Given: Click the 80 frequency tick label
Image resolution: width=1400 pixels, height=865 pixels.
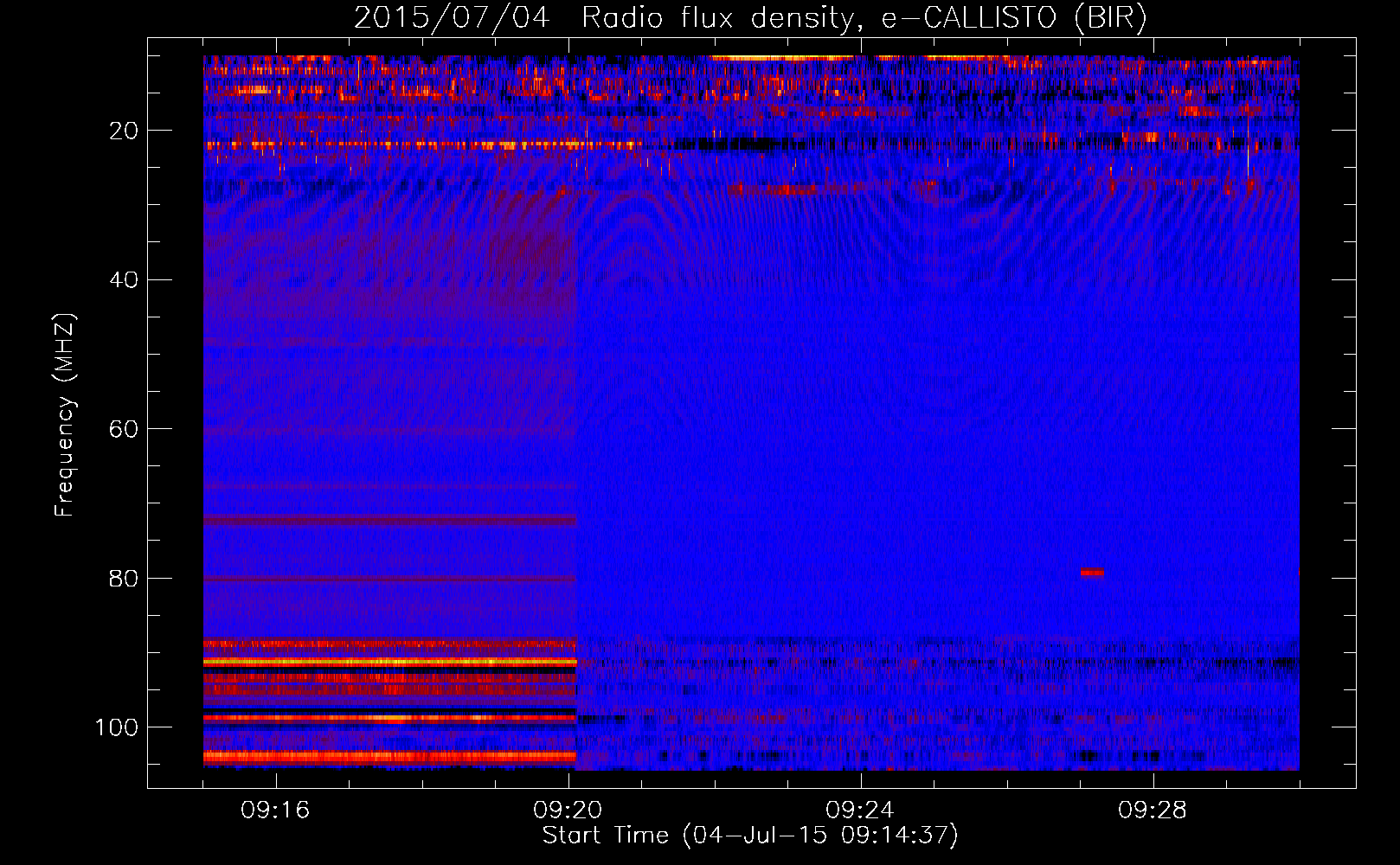Looking at the screenshot, I should click(x=125, y=579).
